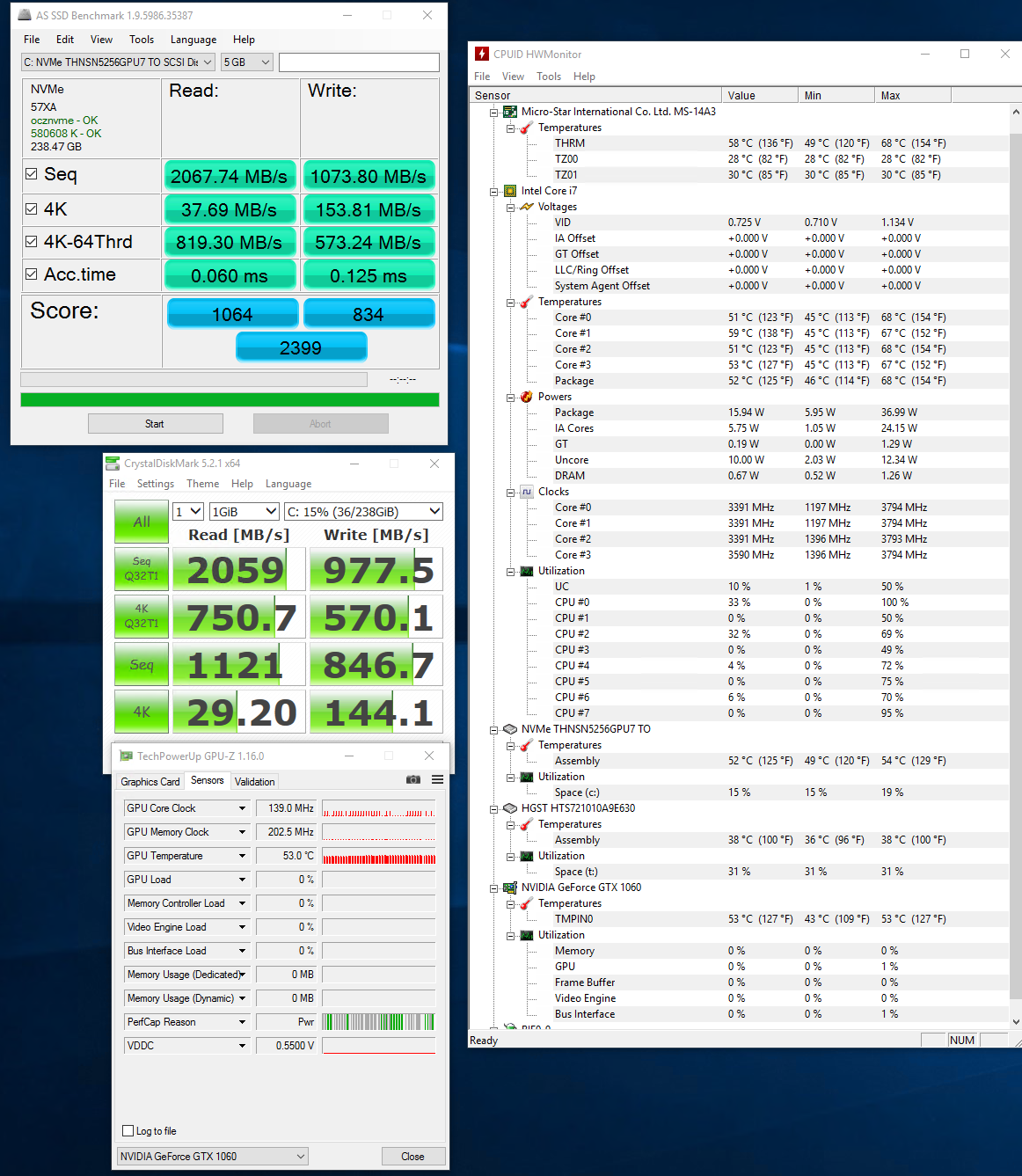This screenshot has width=1022, height=1176.
Task: Select the Package temperature row
Action: [x=749, y=381]
